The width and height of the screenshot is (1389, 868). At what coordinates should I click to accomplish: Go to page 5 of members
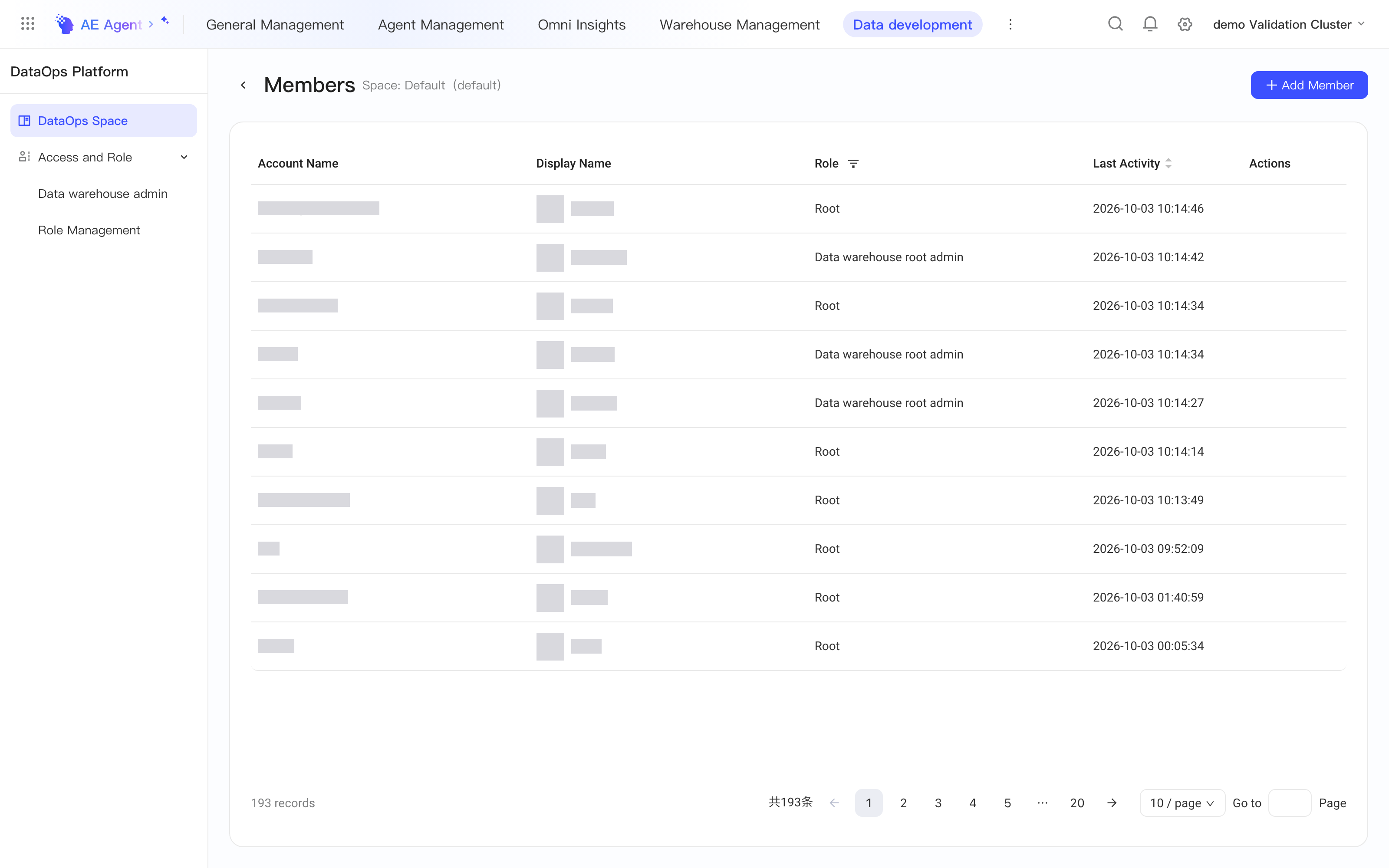point(1007,802)
